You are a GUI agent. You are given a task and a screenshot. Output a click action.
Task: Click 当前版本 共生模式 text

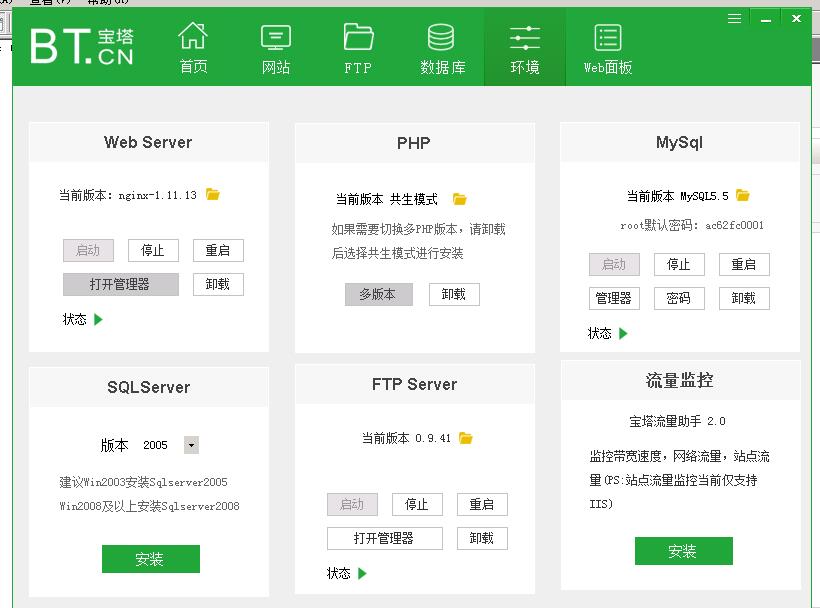coord(386,199)
